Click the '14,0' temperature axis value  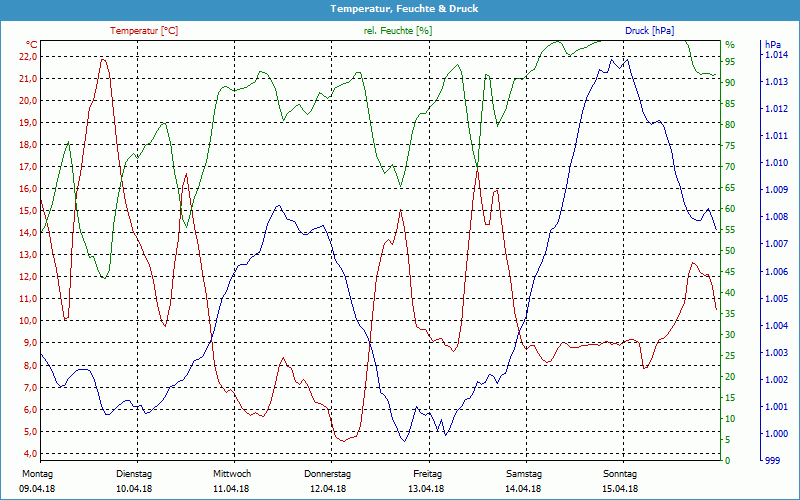(28, 233)
